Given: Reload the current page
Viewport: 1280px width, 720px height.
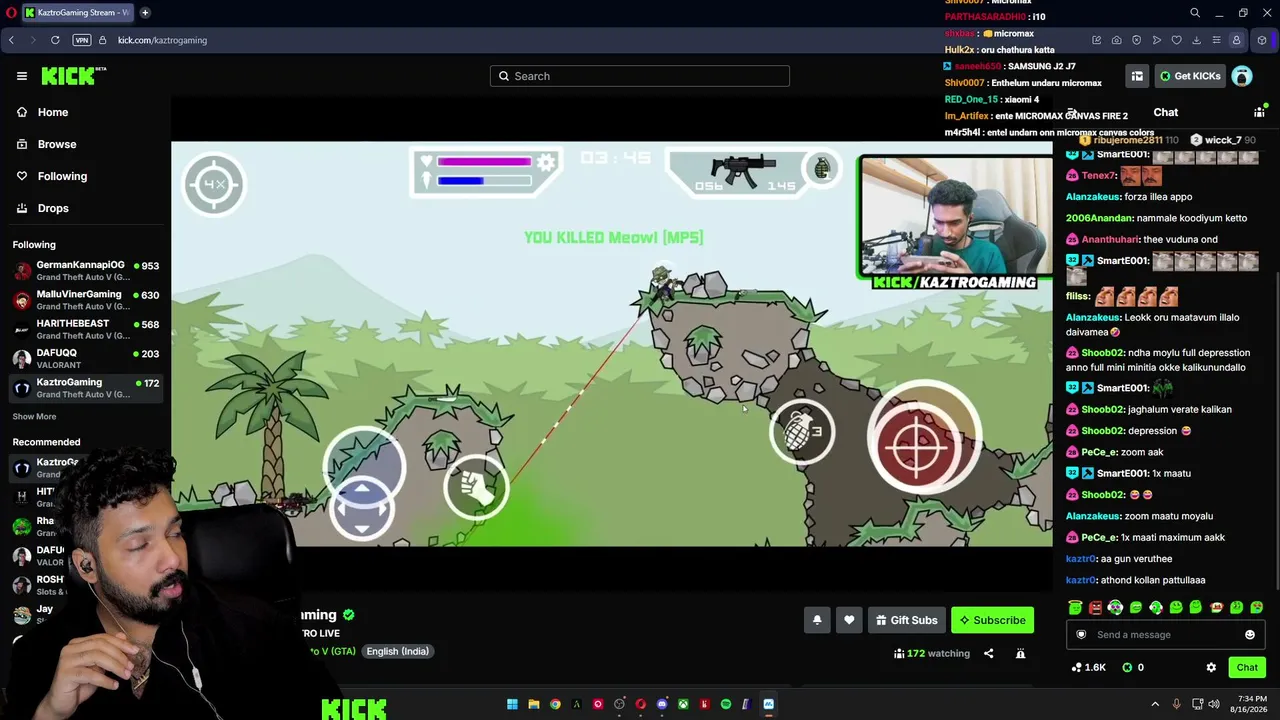Looking at the screenshot, I should tap(55, 40).
